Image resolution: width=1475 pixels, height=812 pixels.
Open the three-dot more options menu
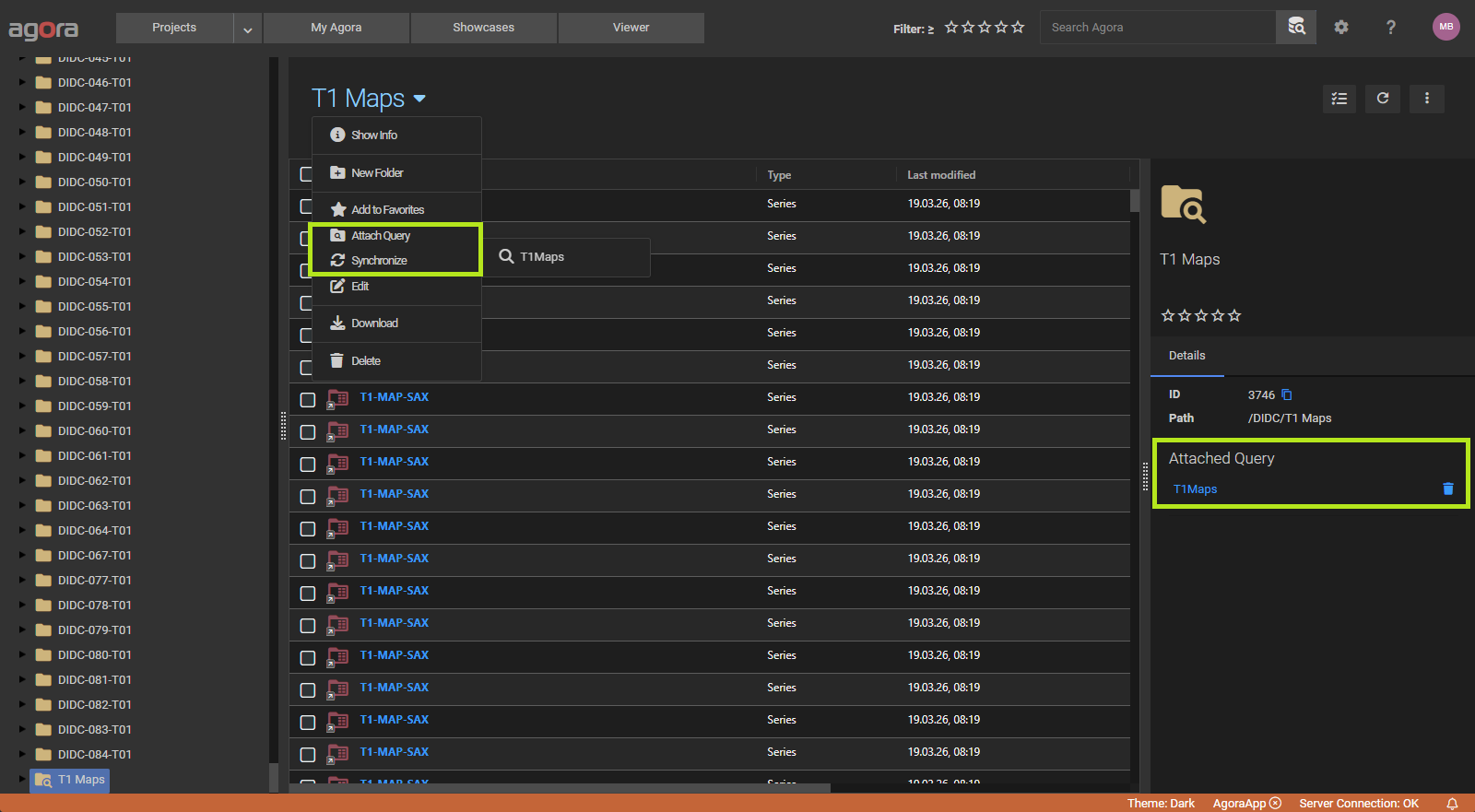click(1427, 99)
